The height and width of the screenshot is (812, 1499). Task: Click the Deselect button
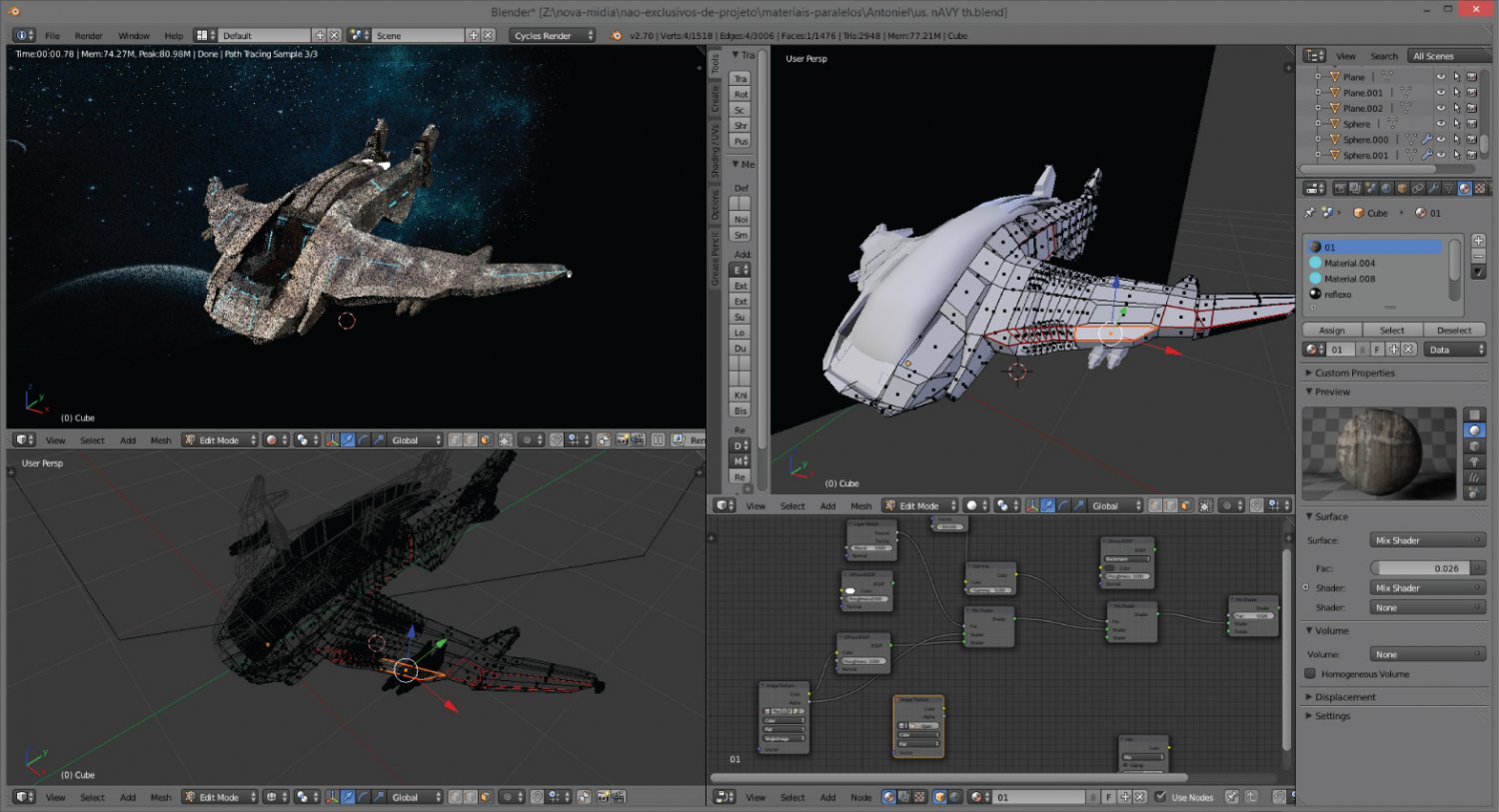pyautogui.click(x=1454, y=330)
